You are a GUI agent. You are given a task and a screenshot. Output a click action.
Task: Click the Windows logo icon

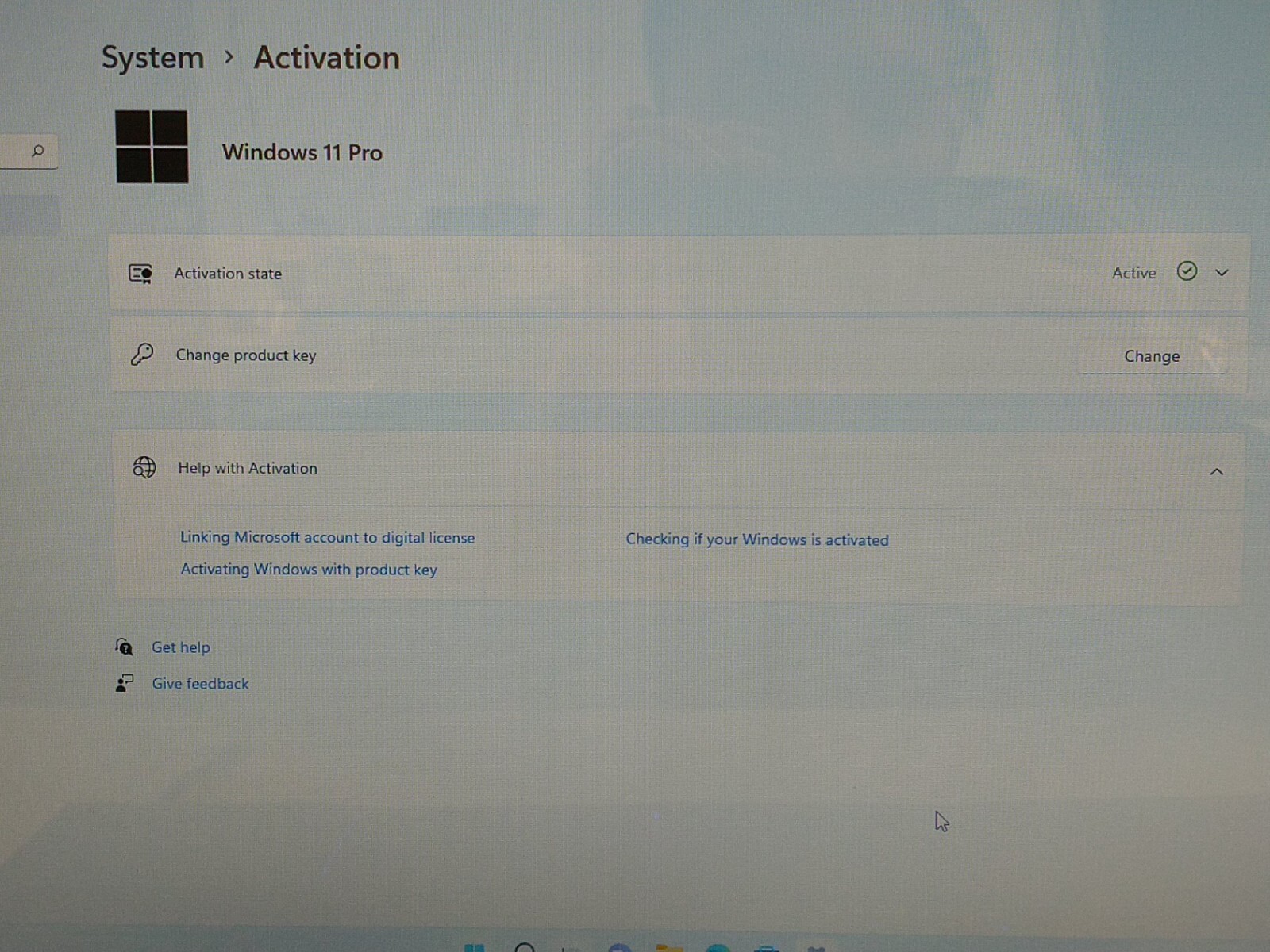152,147
